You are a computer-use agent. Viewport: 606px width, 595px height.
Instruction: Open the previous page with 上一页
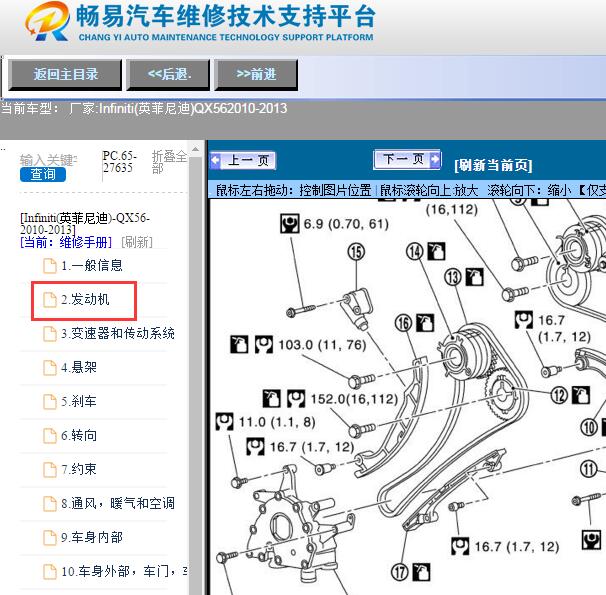243,160
